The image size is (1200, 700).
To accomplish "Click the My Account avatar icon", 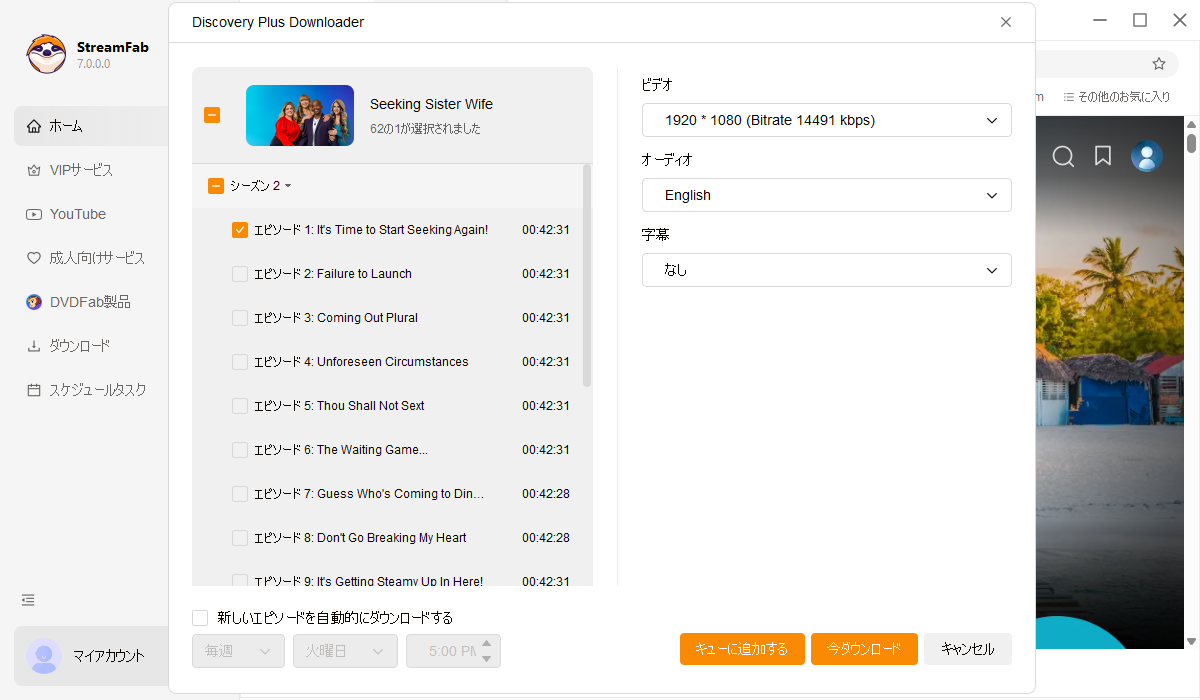I will click(44, 656).
